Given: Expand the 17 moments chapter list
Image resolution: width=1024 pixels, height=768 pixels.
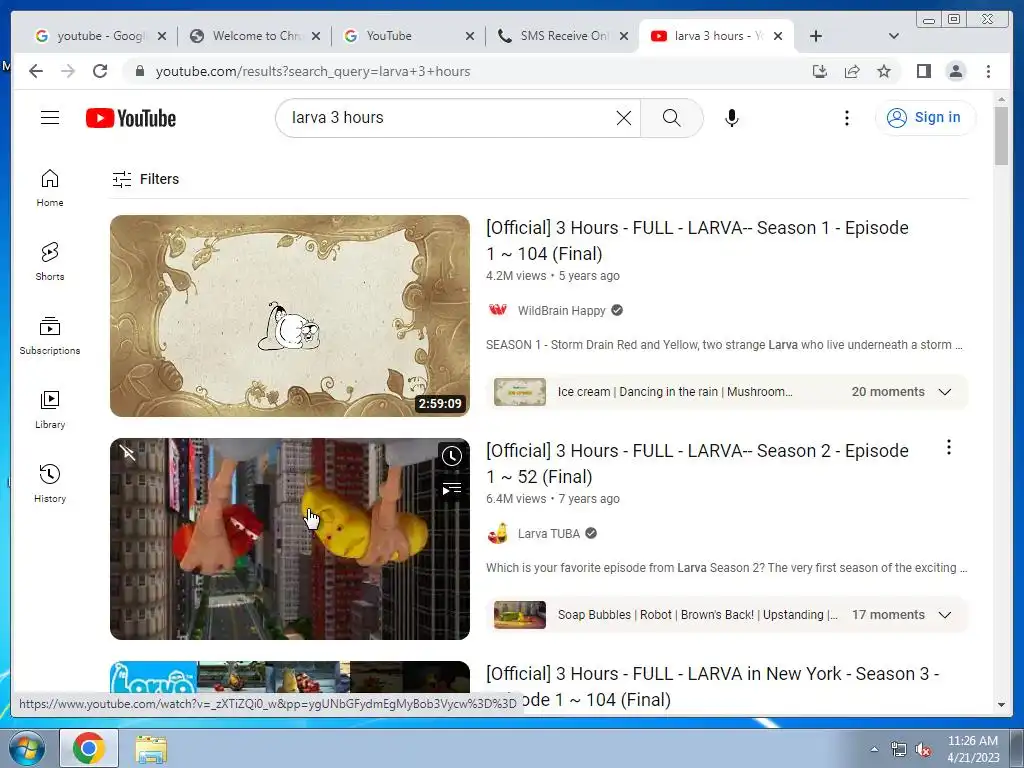Looking at the screenshot, I should 944,615.
